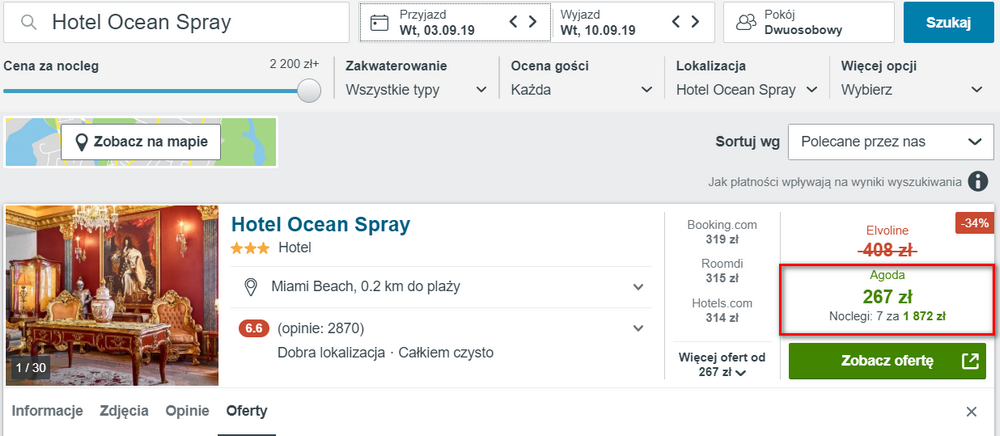Click the Dobra lokalizacja · Całkiem czysto text
This screenshot has width=1000, height=436.
tap(385, 352)
